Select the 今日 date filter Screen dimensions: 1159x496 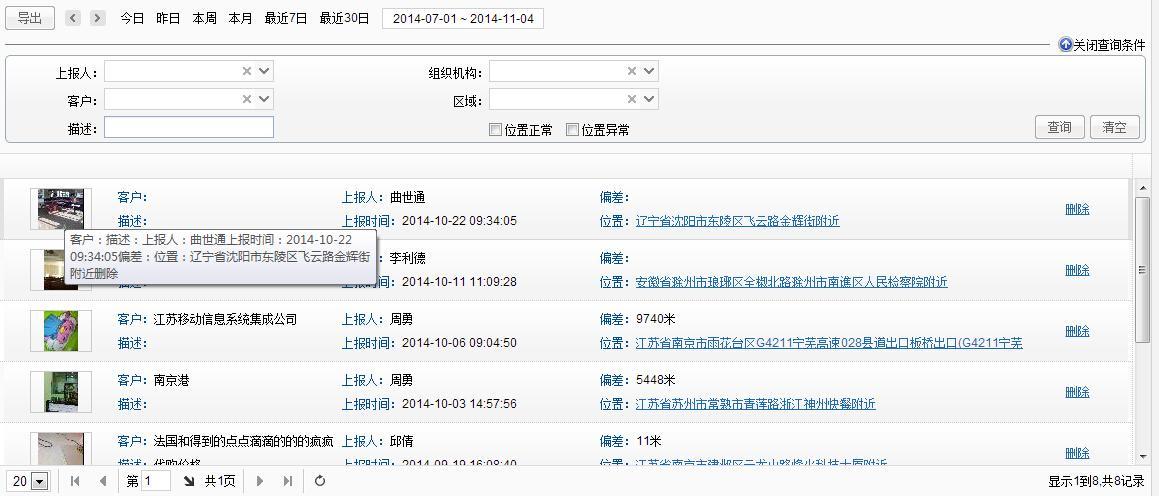point(132,18)
